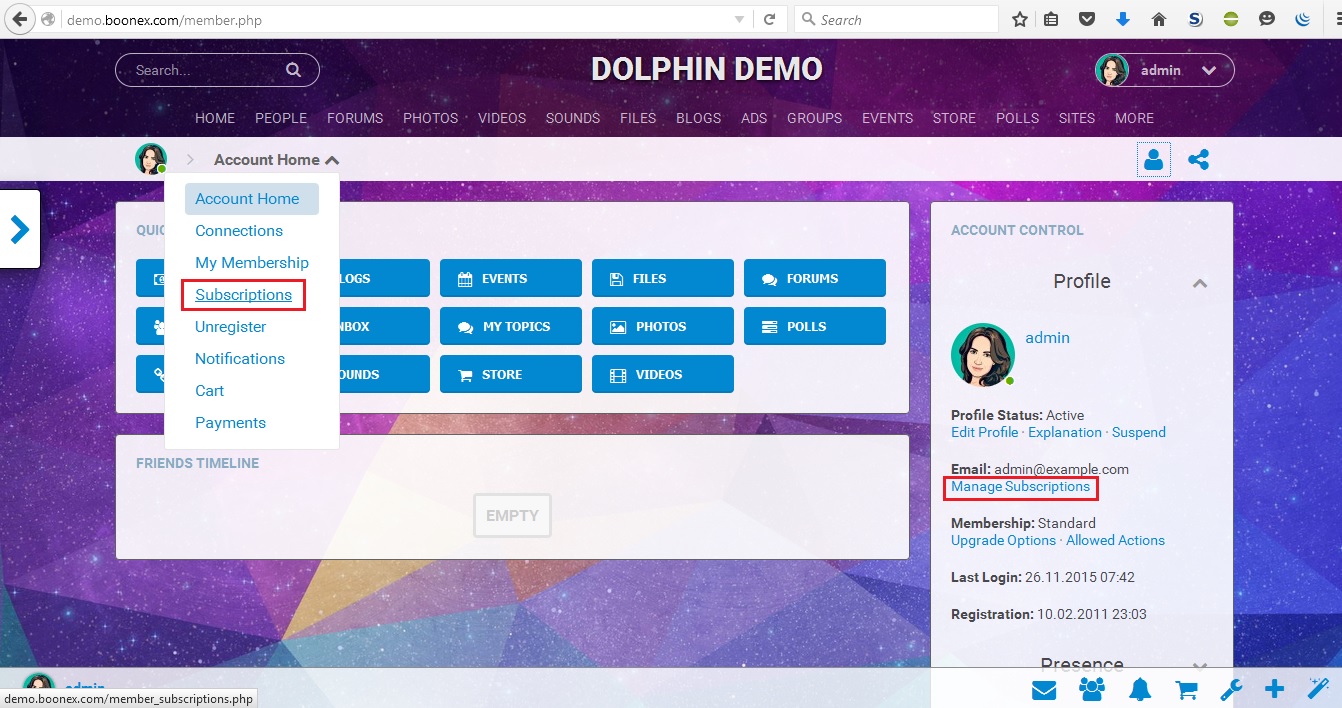The height and width of the screenshot is (708, 1342).
Task: Open My Membership from the submenu
Action: click(x=252, y=263)
